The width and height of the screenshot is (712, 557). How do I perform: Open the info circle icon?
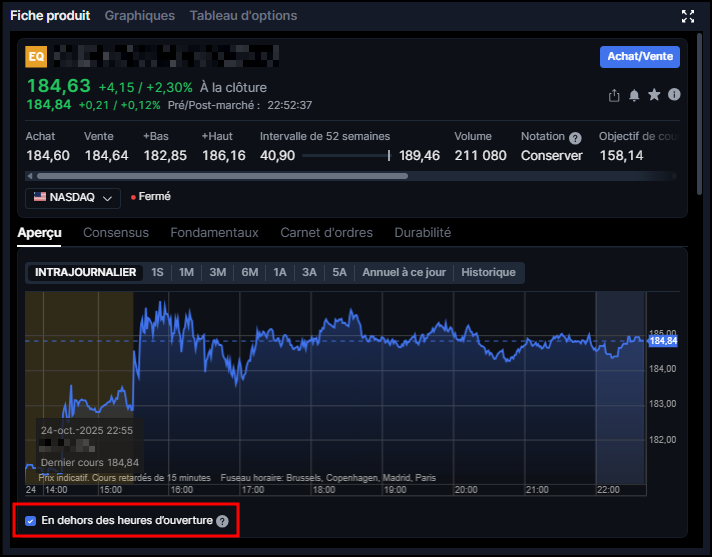674,95
